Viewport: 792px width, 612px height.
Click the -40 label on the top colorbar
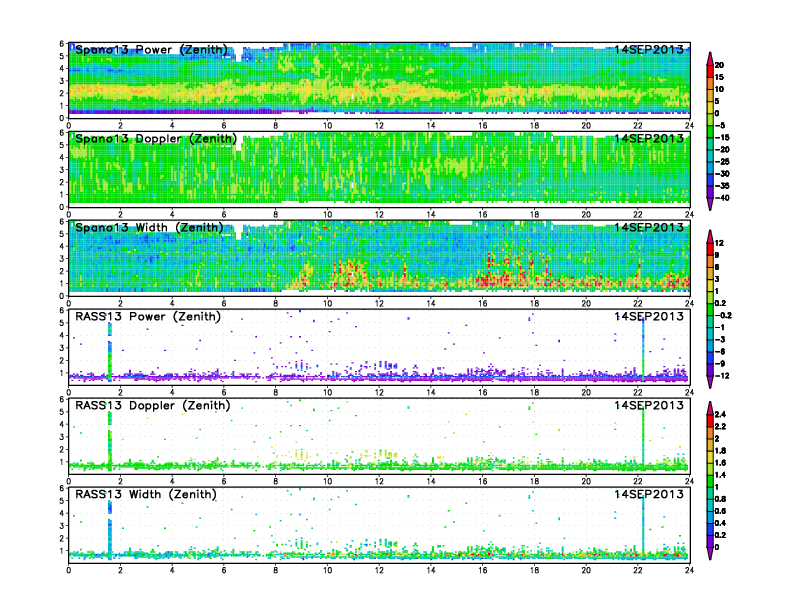pyautogui.click(x=727, y=197)
